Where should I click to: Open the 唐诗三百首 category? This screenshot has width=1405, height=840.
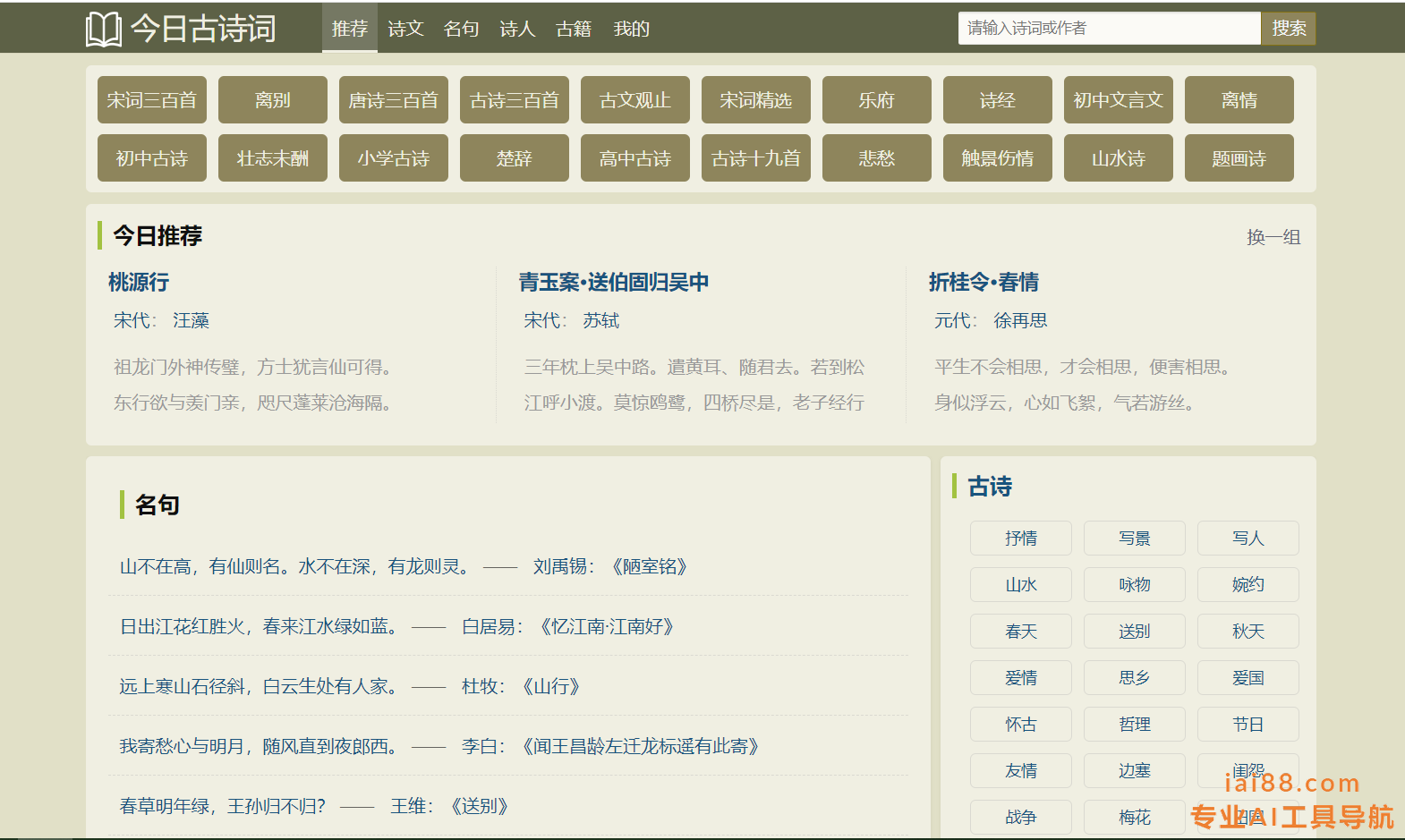(394, 99)
